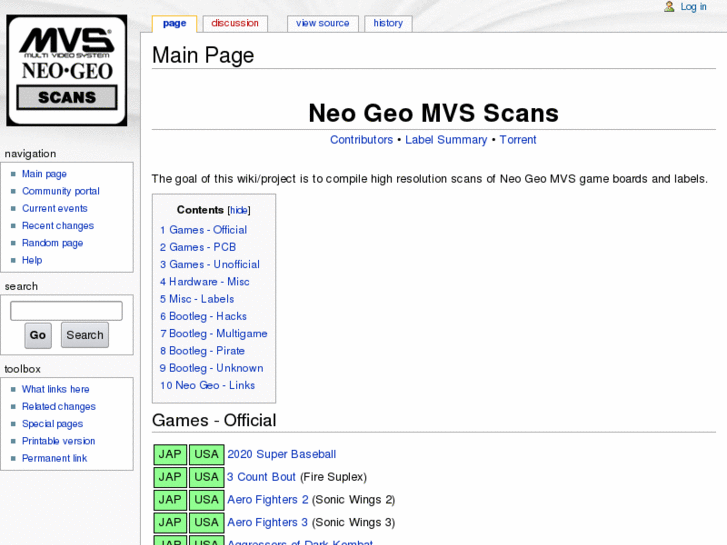Viewport: 727px width, 545px height.
Task: Jump to 9 Bootleg - Unknown section
Action: pyautogui.click(x=211, y=368)
